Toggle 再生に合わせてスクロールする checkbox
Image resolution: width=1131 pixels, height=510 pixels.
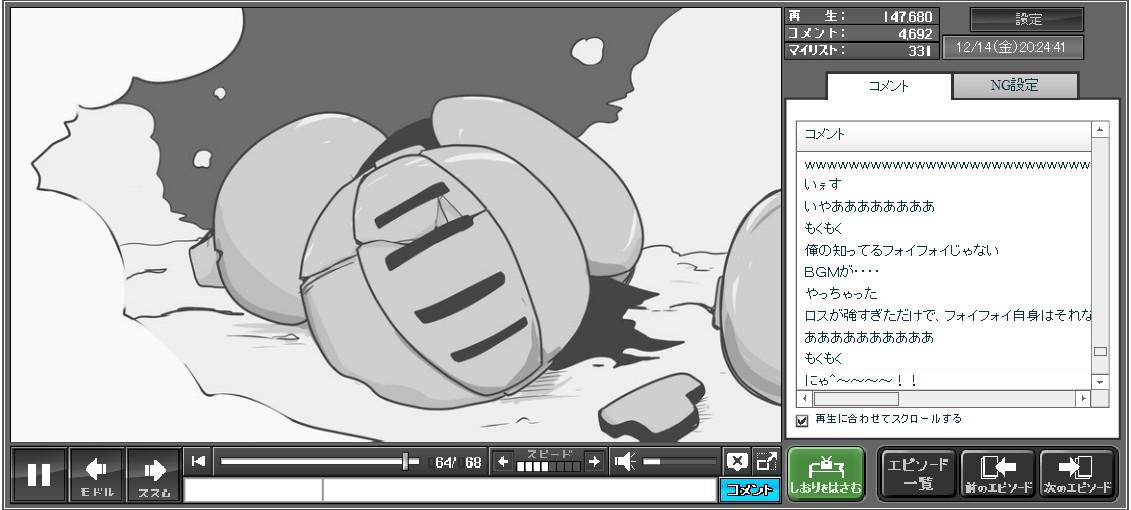click(x=802, y=420)
